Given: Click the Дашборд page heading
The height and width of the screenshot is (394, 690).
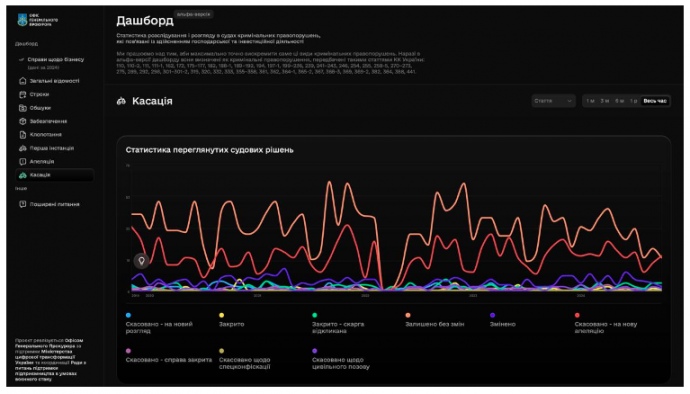Looking at the screenshot, I should click(x=145, y=21).
